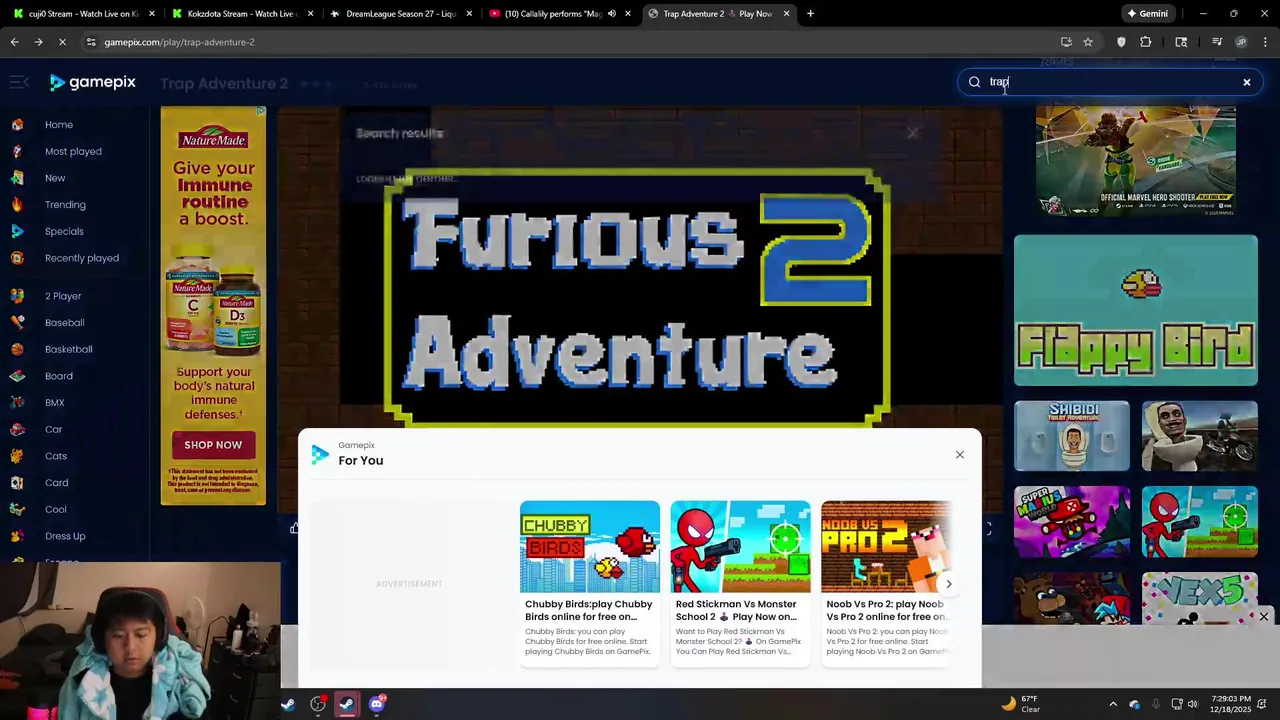Open Trending games in sidebar

click(65, 205)
